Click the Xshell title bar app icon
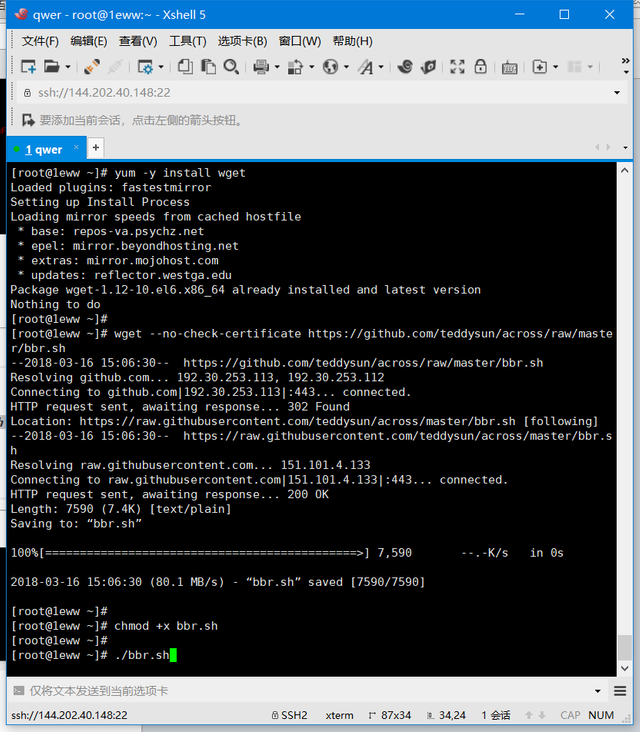Viewport: 640px width, 732px height. [x=21, y=15]
